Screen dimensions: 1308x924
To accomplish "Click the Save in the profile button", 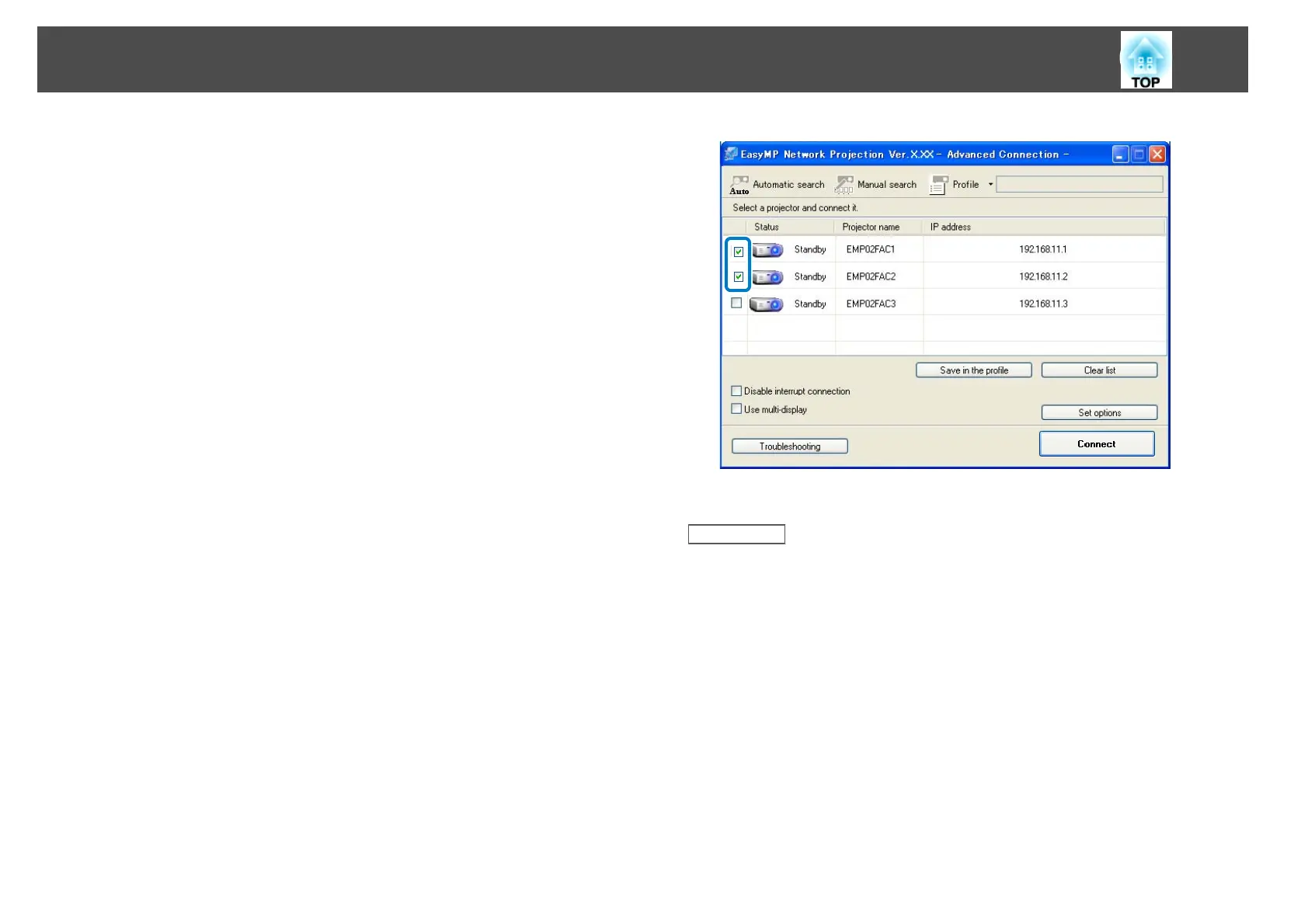I will [974, 370].
